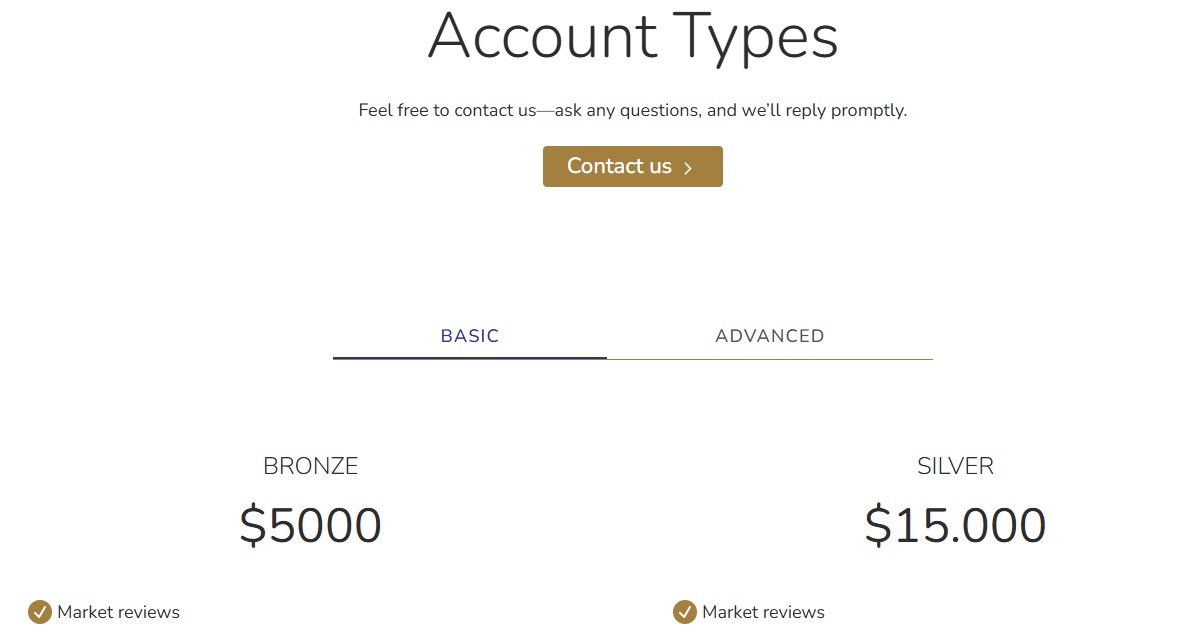Click the contact prompt text above the button
This screenshot has height=629, width=1189.
click(632, 110)
